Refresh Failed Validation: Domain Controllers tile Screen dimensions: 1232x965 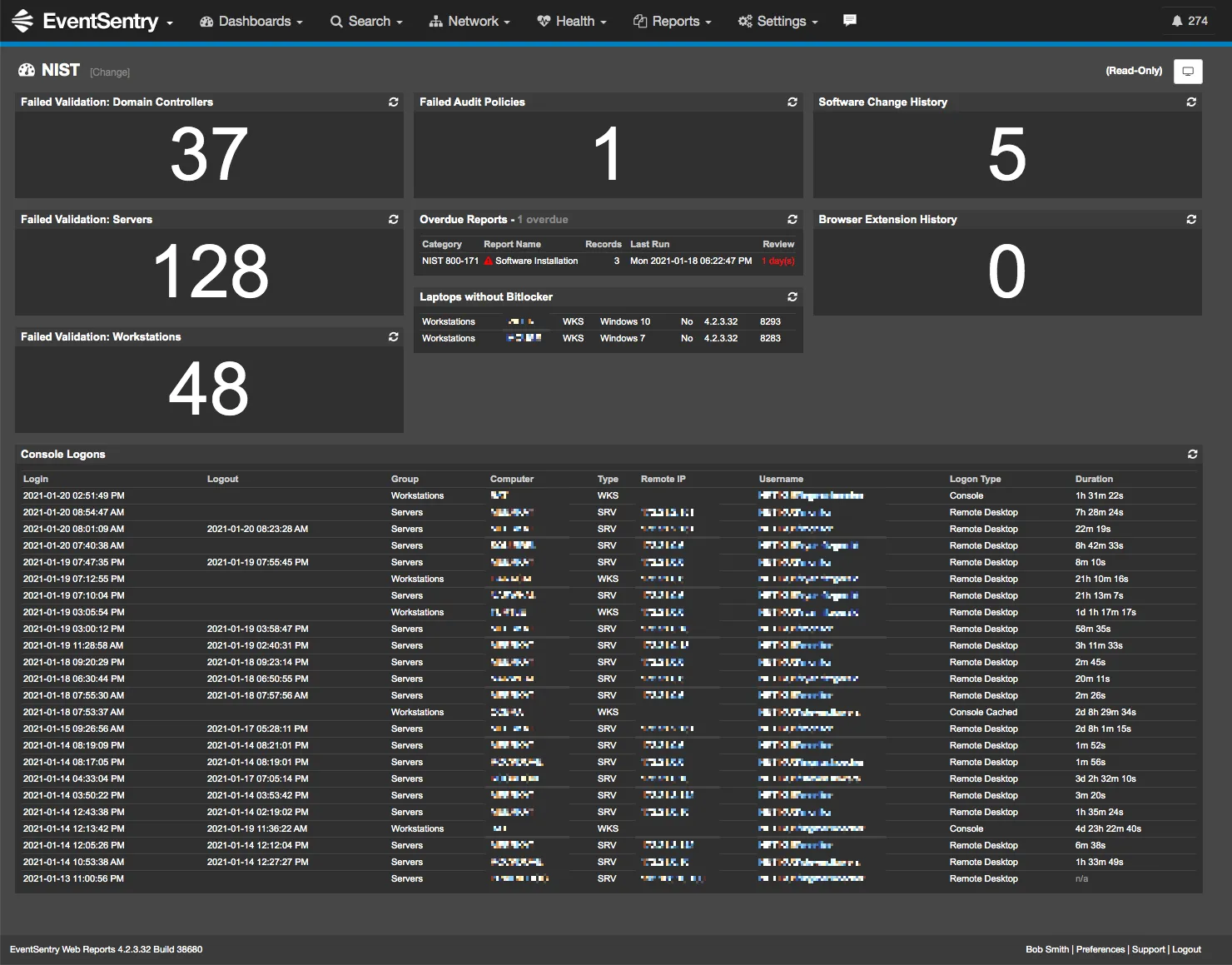click(x=394, y=102)
